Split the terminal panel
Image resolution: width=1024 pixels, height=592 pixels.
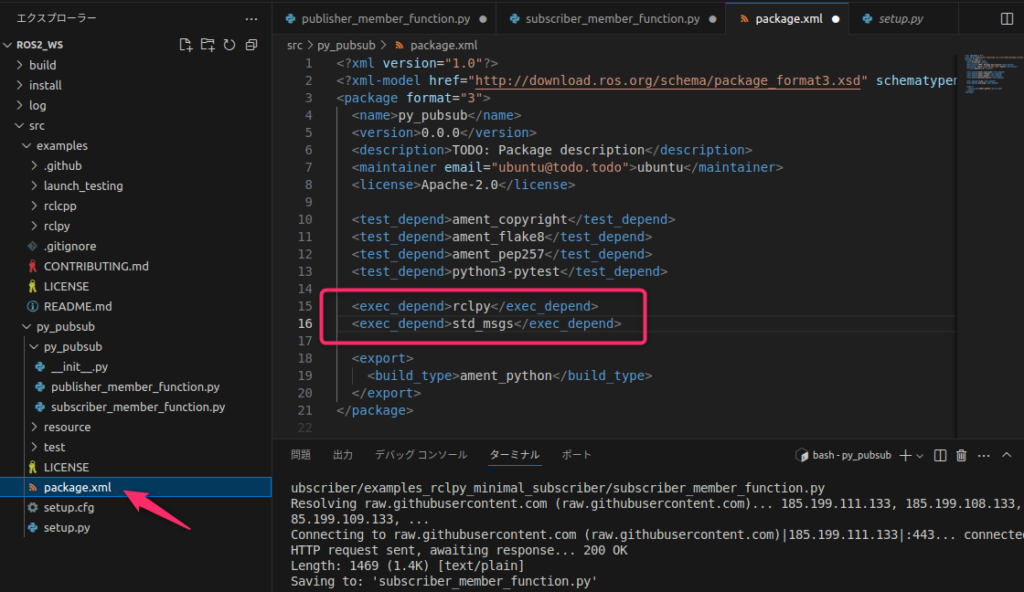click(940, 455)
